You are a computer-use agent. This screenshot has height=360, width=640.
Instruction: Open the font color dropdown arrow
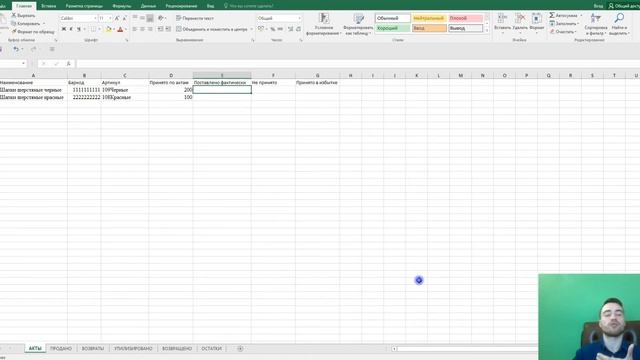126,29
